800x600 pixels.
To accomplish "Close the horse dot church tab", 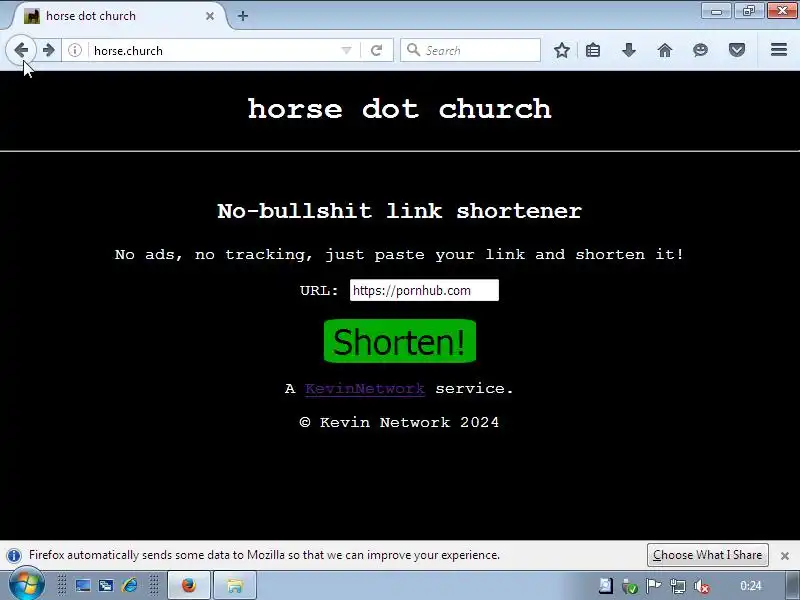I will tap(210, 16).
